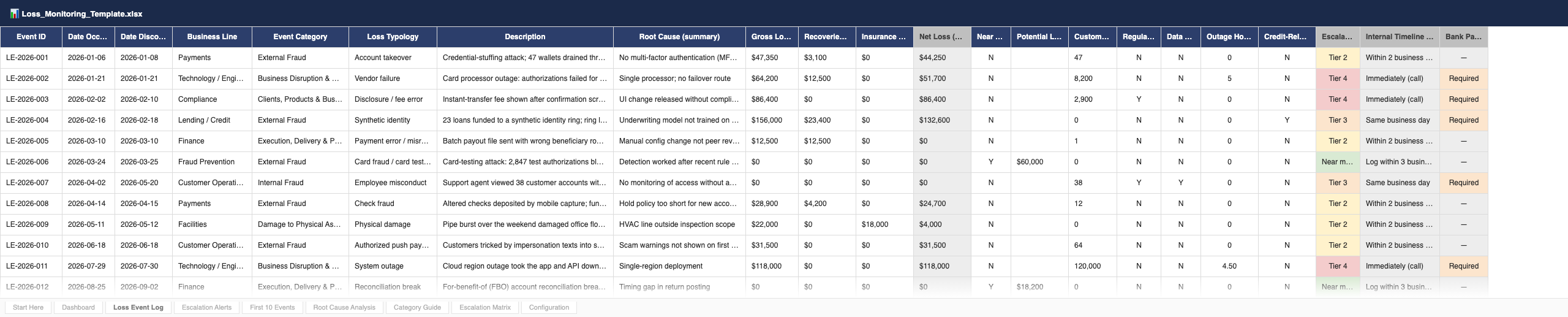This screenshot has height=317, width=1568.
Task: Click Timing gap in return posting cell
Action: [679, 287]
